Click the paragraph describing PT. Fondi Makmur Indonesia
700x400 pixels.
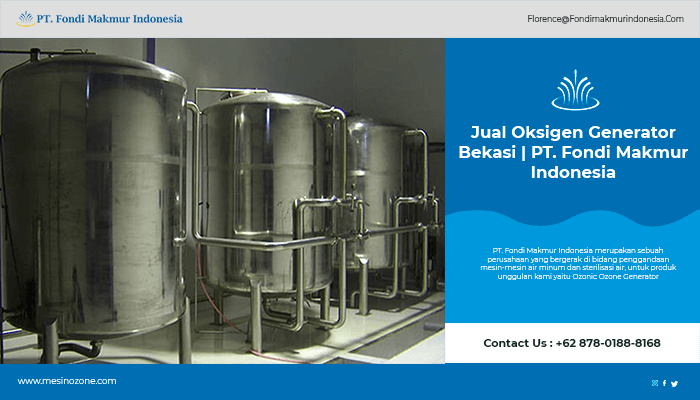click(x=578, y=263)
